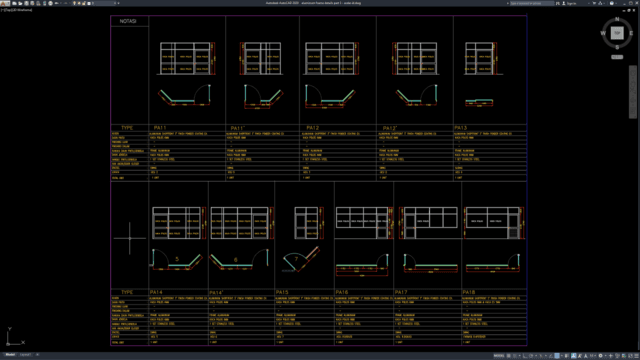Click the NOTASI header text in drawing

tap(128, 21)
